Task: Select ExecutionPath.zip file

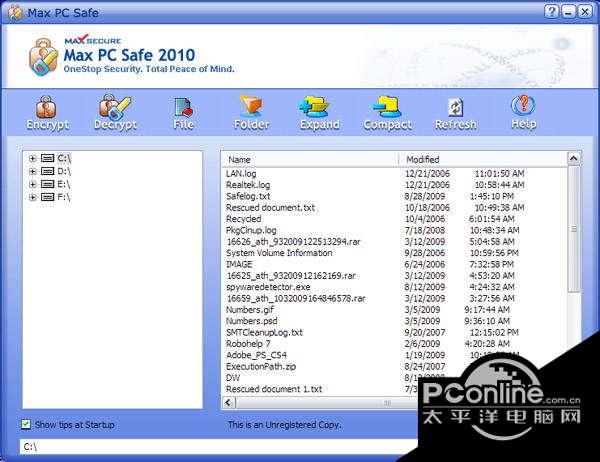Action: click(261, 366)
